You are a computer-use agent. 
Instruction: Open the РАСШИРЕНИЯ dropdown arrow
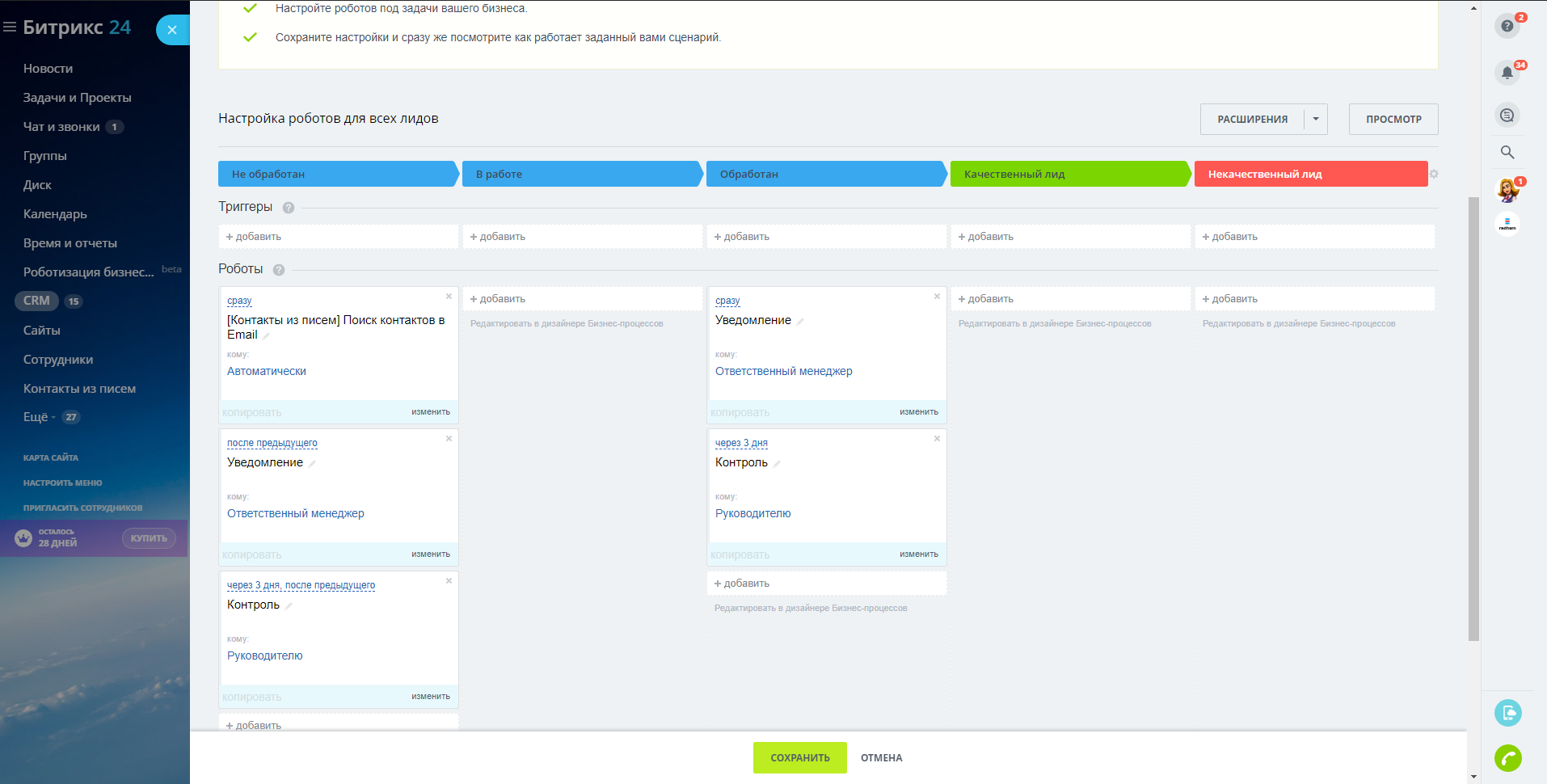(x=1316, y=119)
